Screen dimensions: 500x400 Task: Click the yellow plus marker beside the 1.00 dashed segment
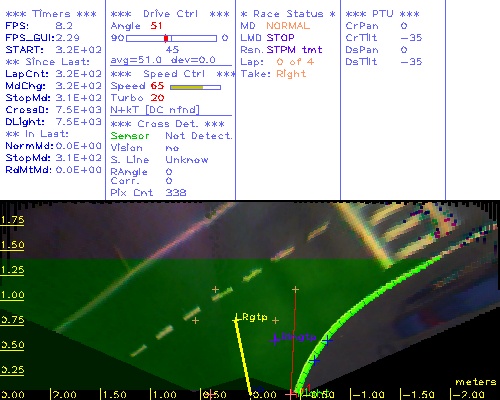click(x=215, y=289)
